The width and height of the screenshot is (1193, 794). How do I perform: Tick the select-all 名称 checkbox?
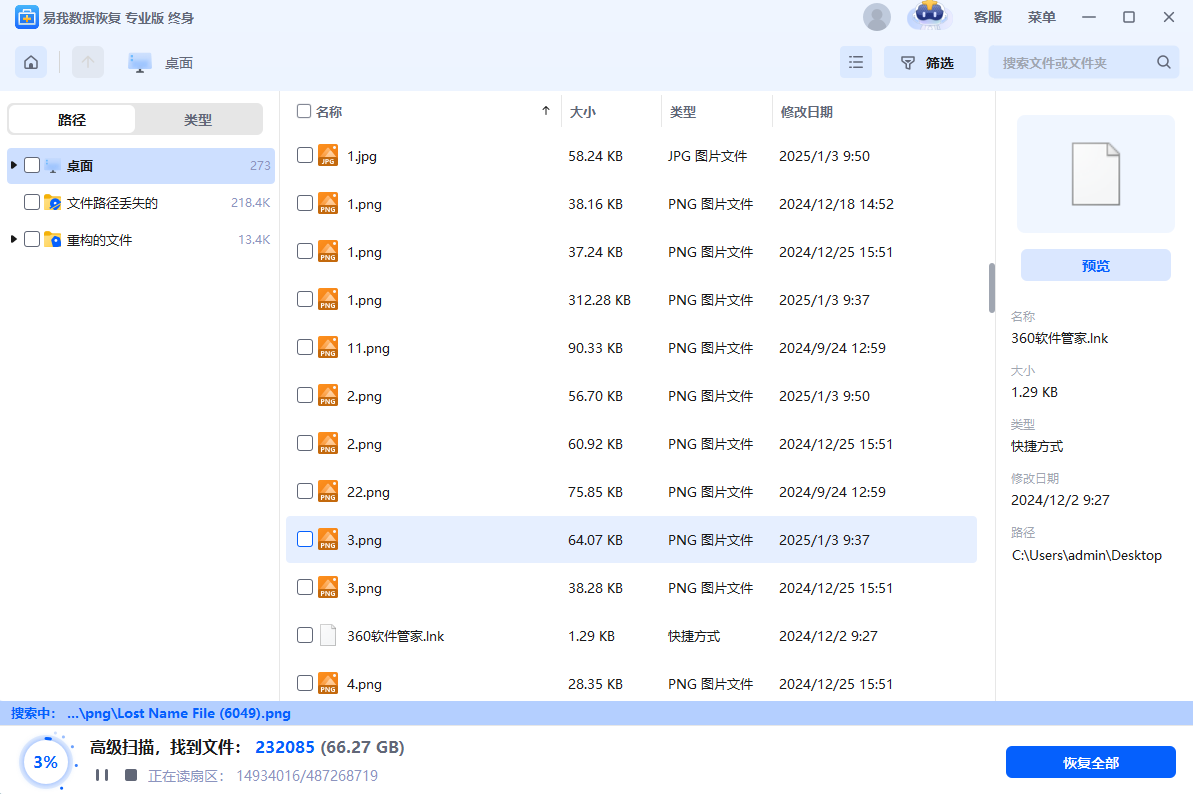304,111
